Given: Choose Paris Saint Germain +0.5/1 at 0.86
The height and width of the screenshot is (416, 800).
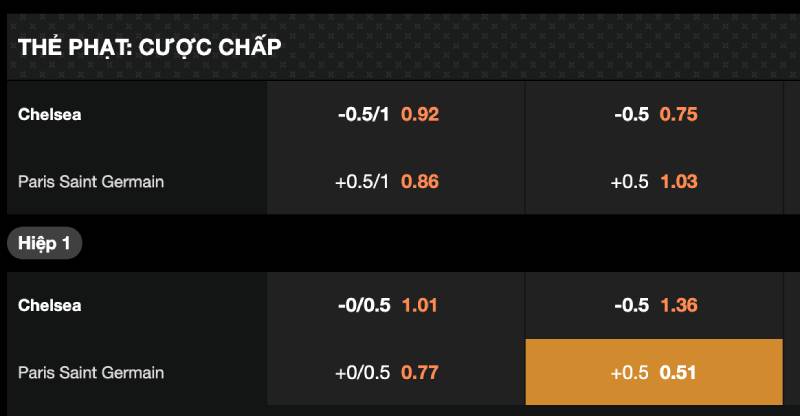Looking at the screenshot, I should point(395,182).
